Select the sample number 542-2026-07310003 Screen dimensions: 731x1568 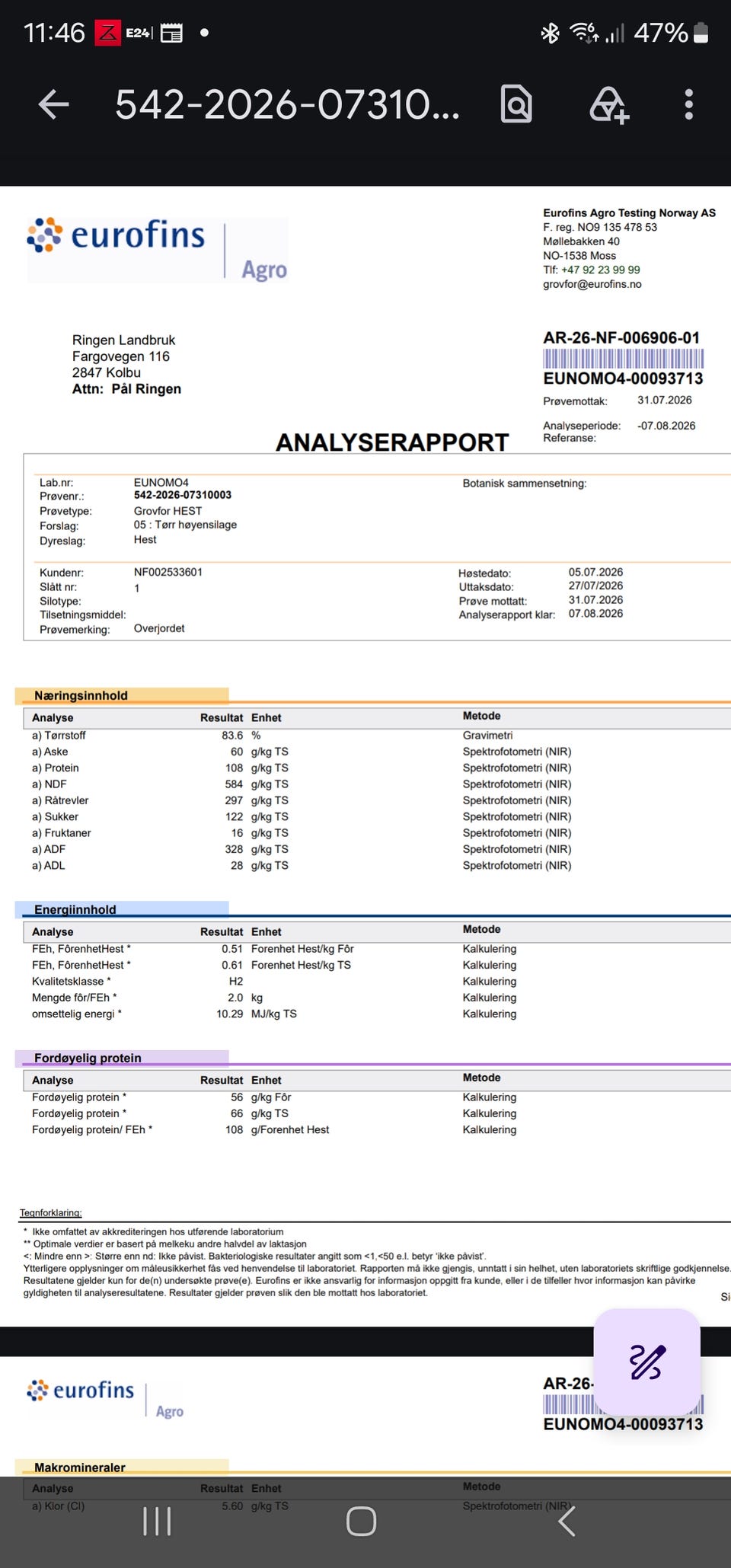tap(183, 495)
